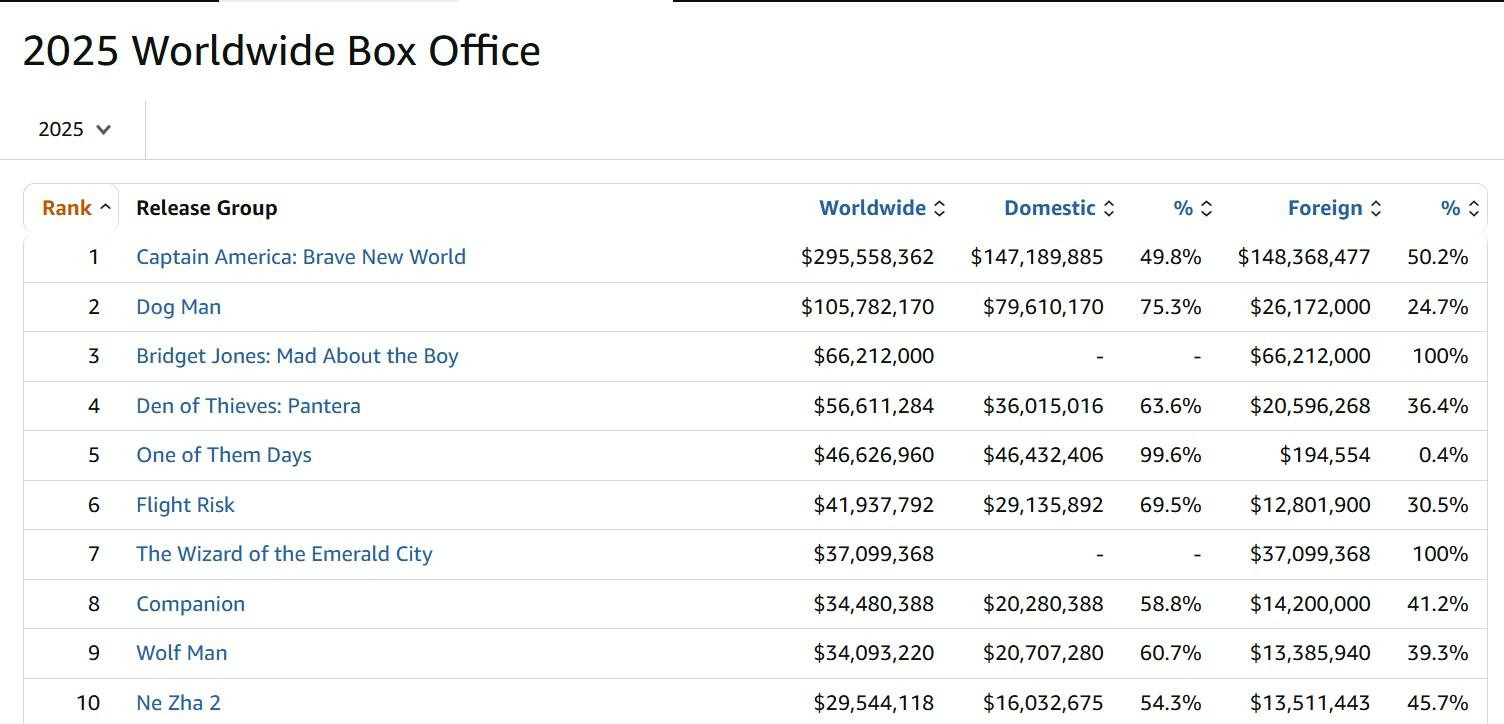Sort by domestic percentage column

pyautogui.click(x=1193, y=208)
